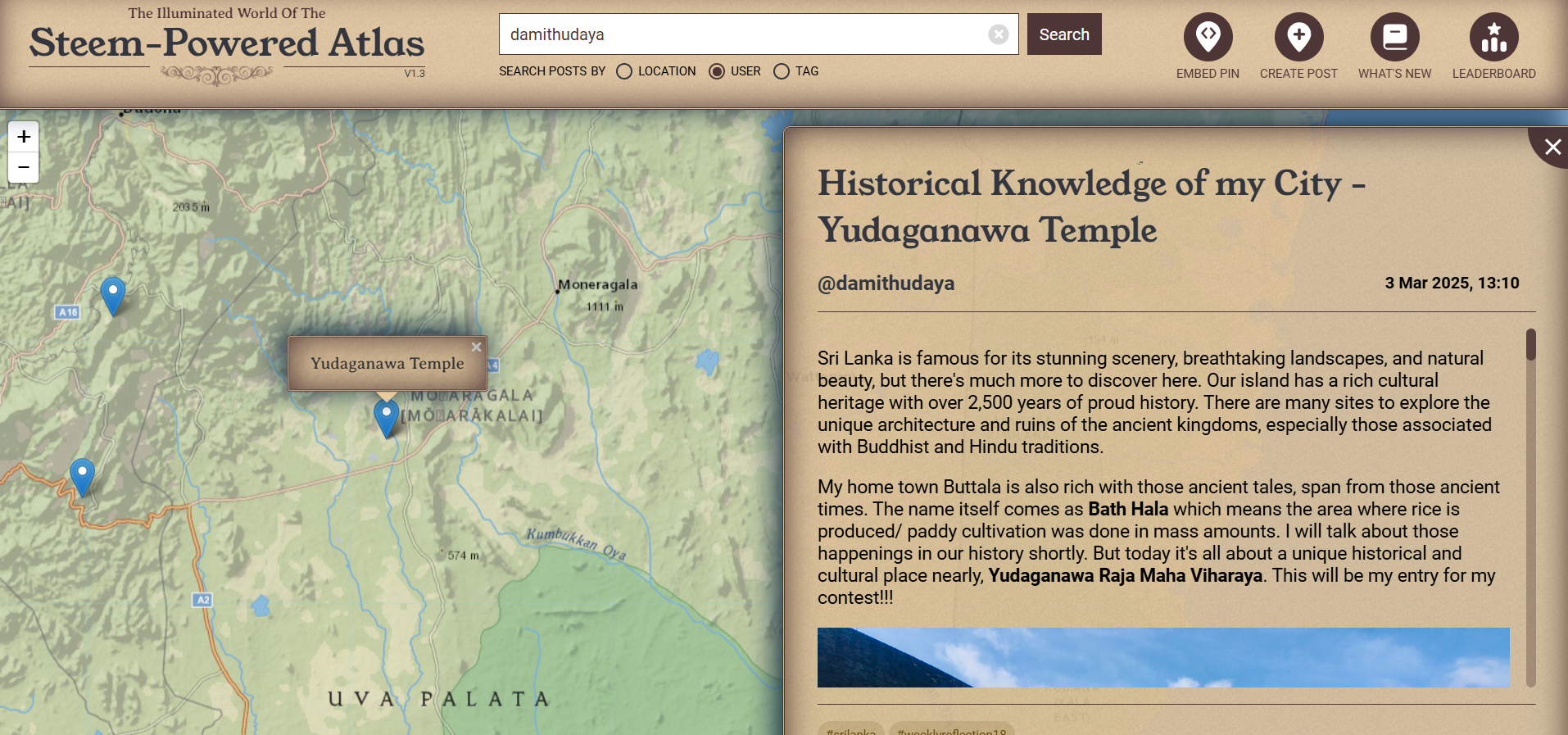Open the Historical Knowledge post title
Screen dimensions: 1568x735
pos(1091,206)
